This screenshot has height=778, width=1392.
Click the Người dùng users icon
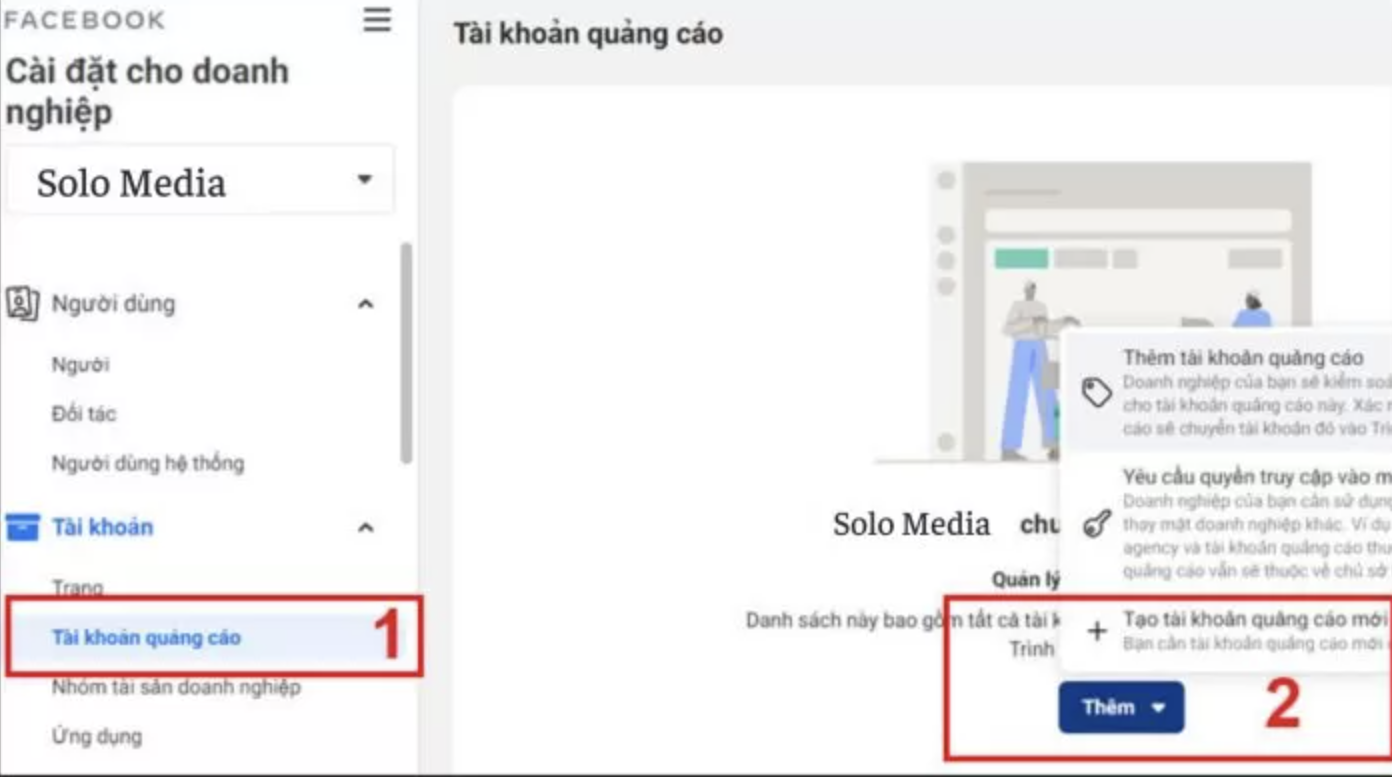(23, 303)
